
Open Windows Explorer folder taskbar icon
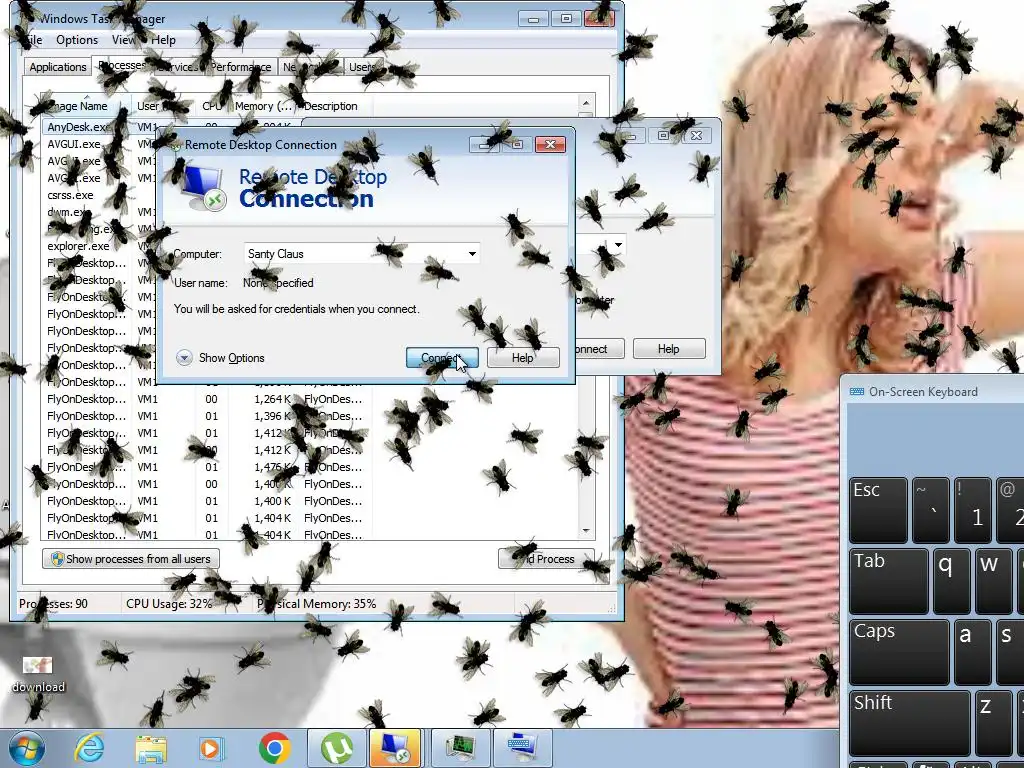coord(151,749)
